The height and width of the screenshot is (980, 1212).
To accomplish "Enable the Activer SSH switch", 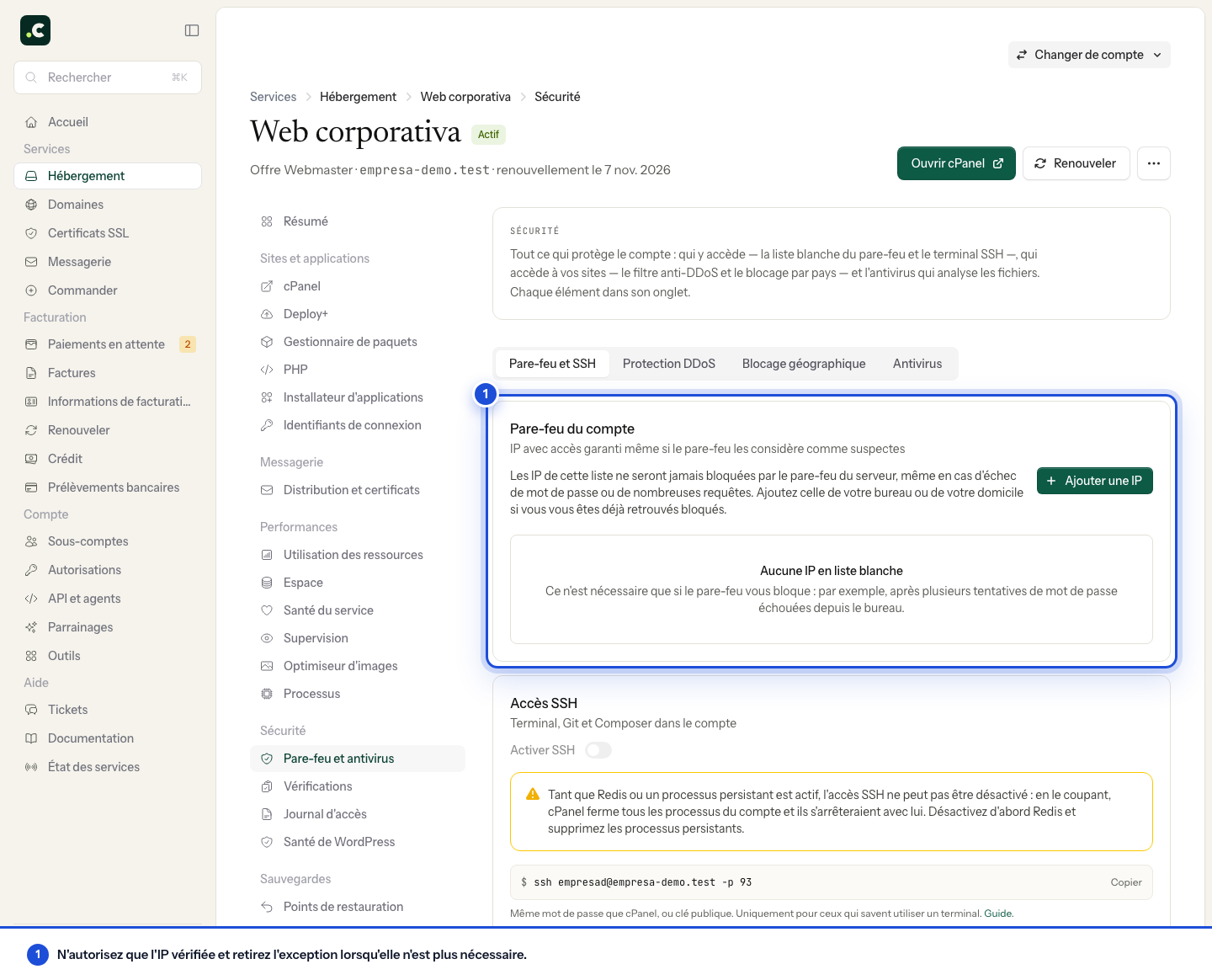I will (598, 750).
